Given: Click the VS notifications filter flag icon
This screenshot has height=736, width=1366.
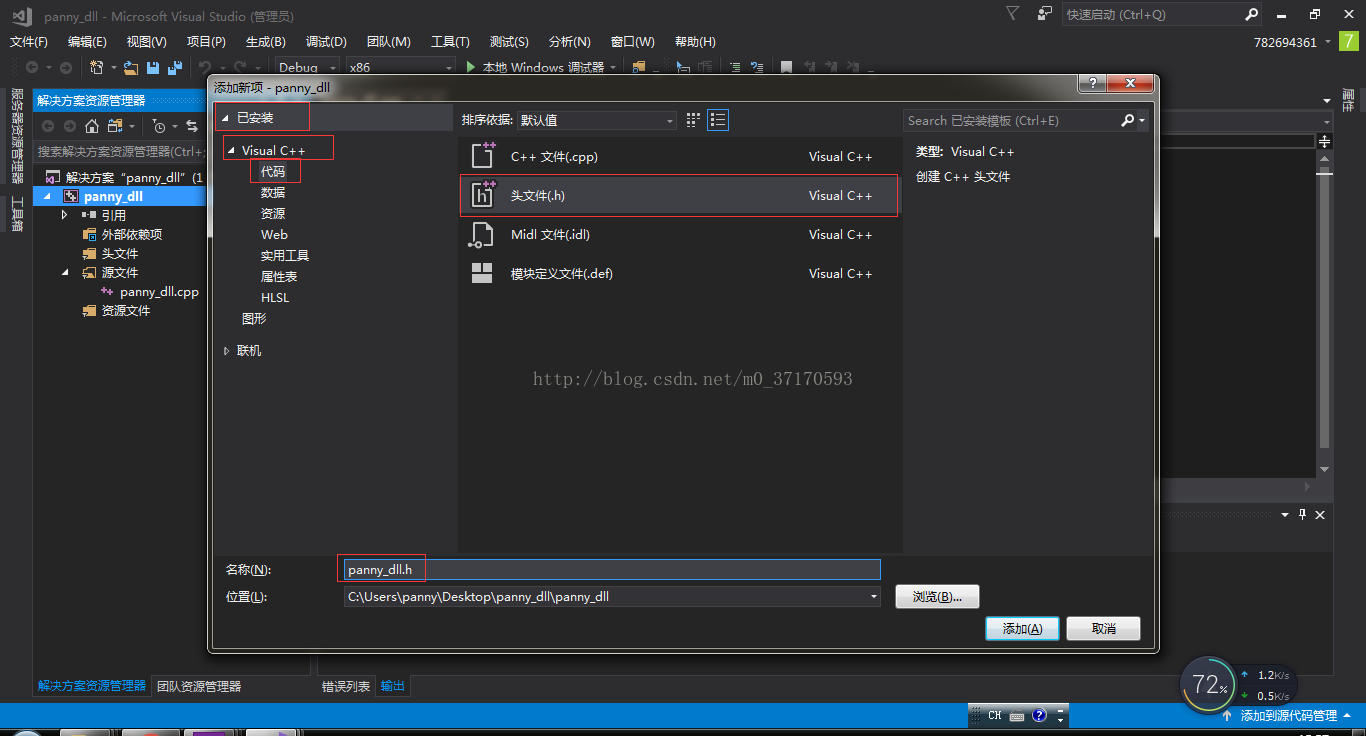Looking at the screenshot, I should [x=1013, y=13].
